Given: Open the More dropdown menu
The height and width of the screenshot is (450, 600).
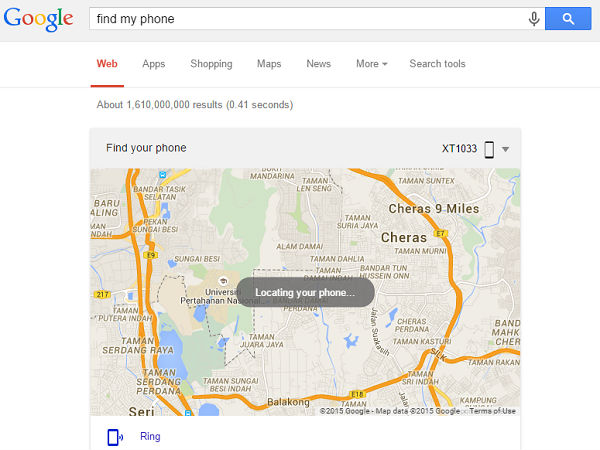Looking at the screenshot, I should (372, 64).
